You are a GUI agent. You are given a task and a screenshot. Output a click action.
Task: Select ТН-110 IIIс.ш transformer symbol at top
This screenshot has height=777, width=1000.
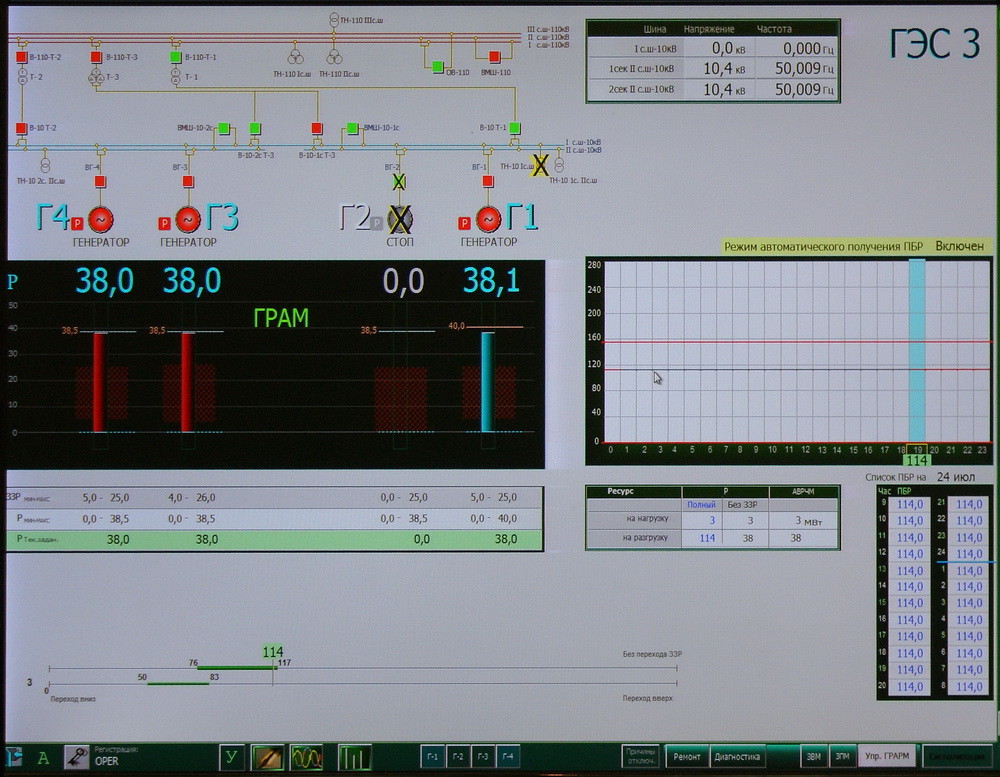334,20
